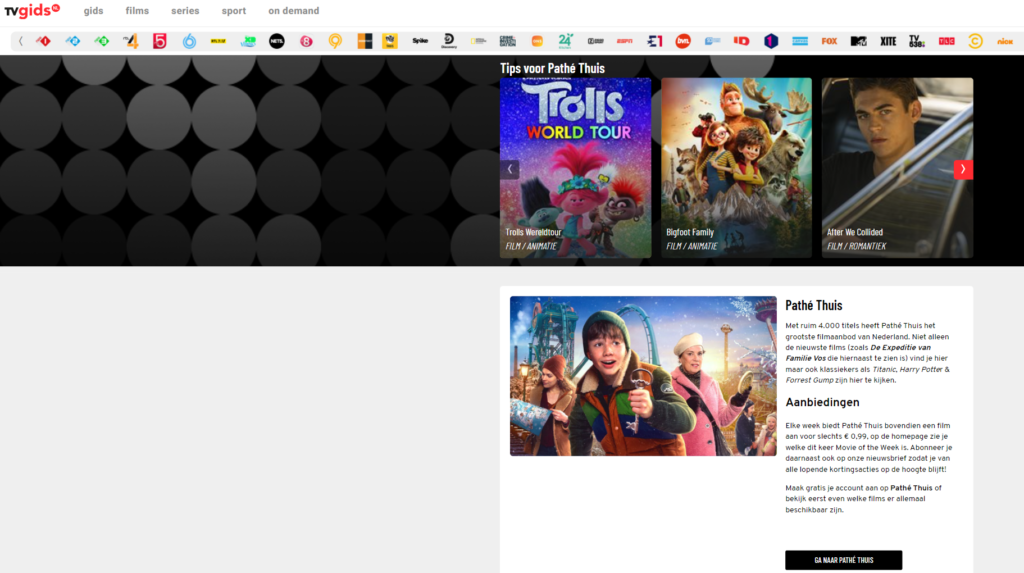Select the Comedy Central channel logo
The height and width of the screenshot is (573, 1024).
[976, 41]
